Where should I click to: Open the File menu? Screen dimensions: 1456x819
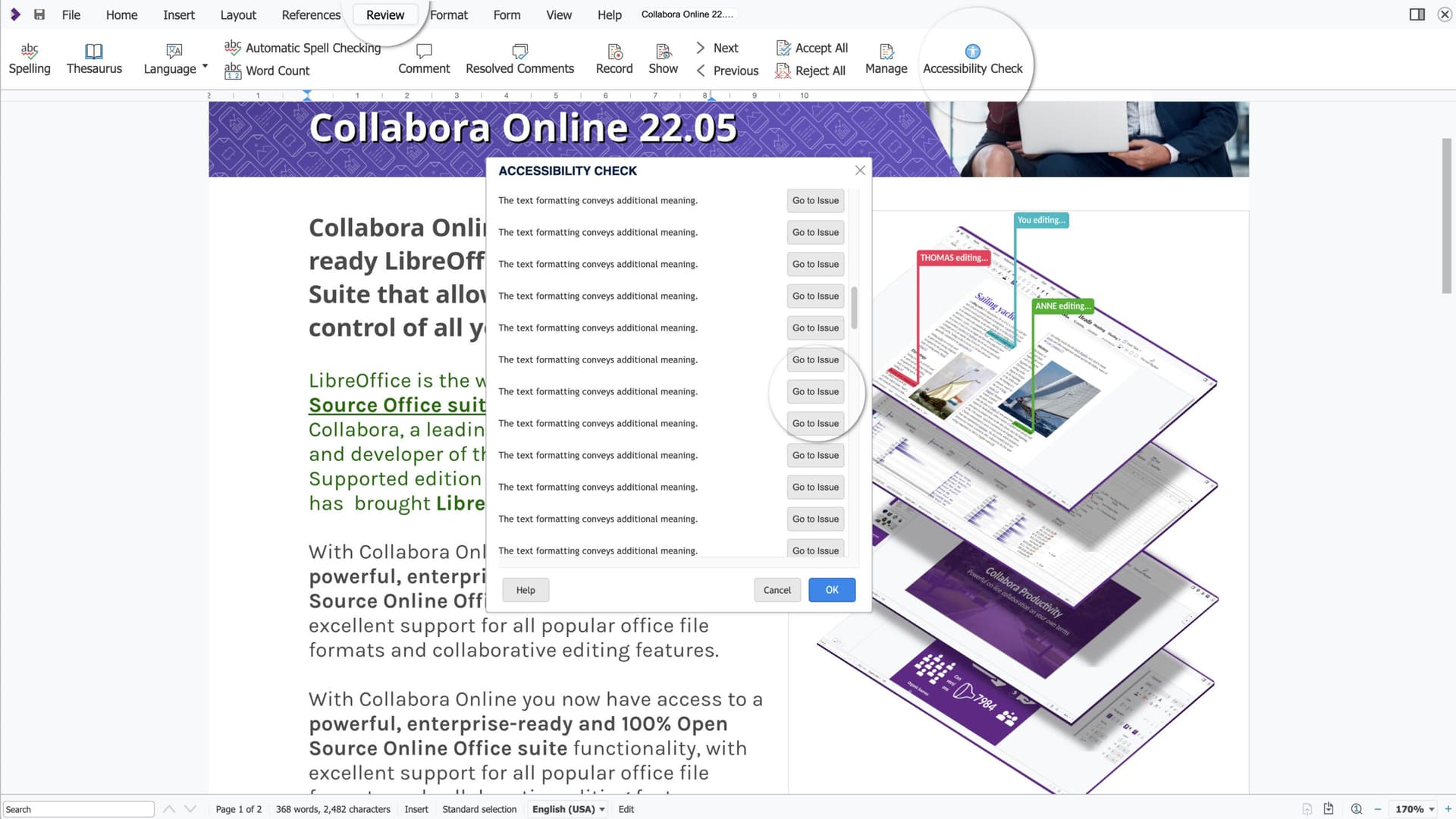71,14
